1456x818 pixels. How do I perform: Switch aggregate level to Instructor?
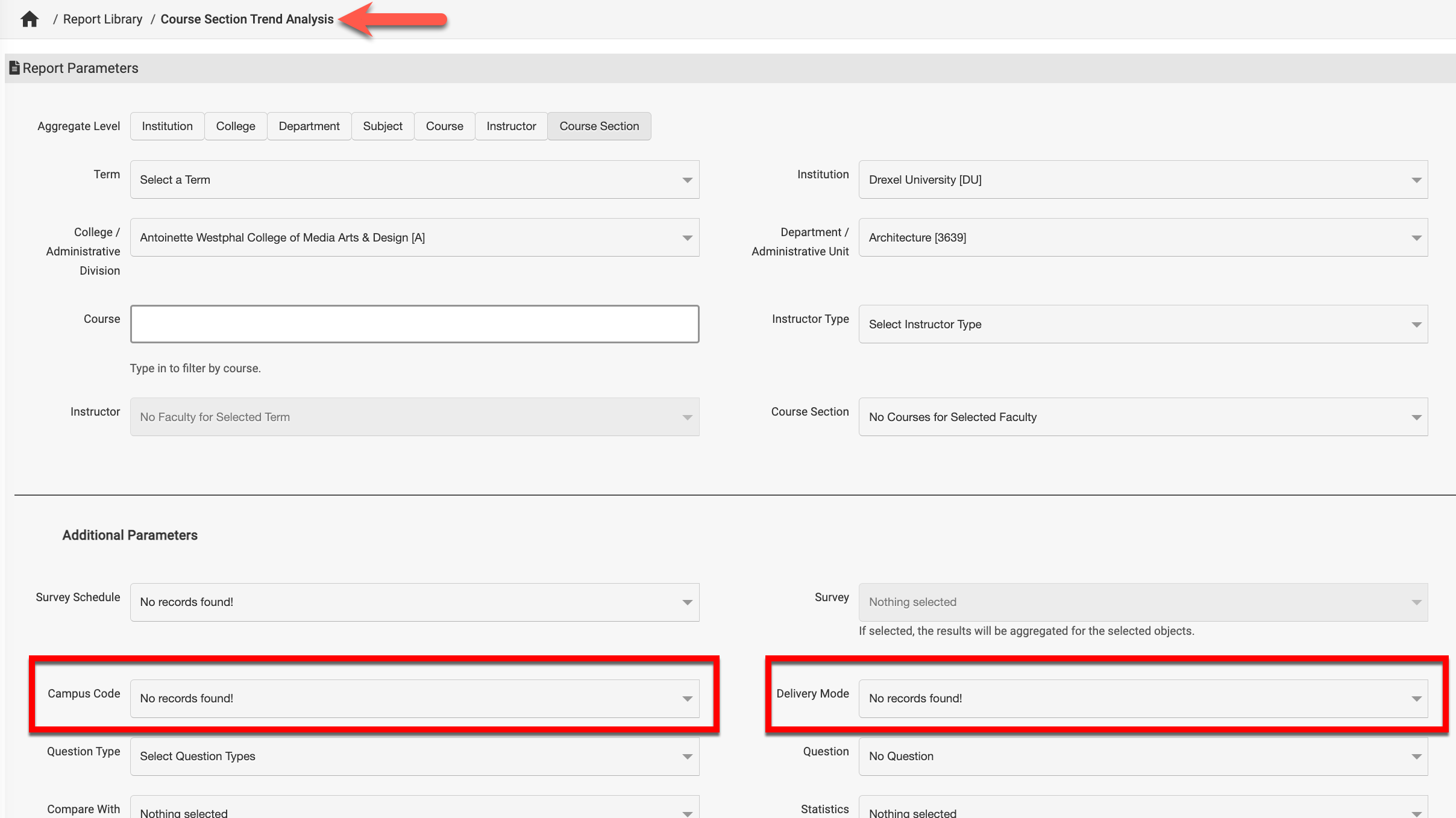(511, 126)
